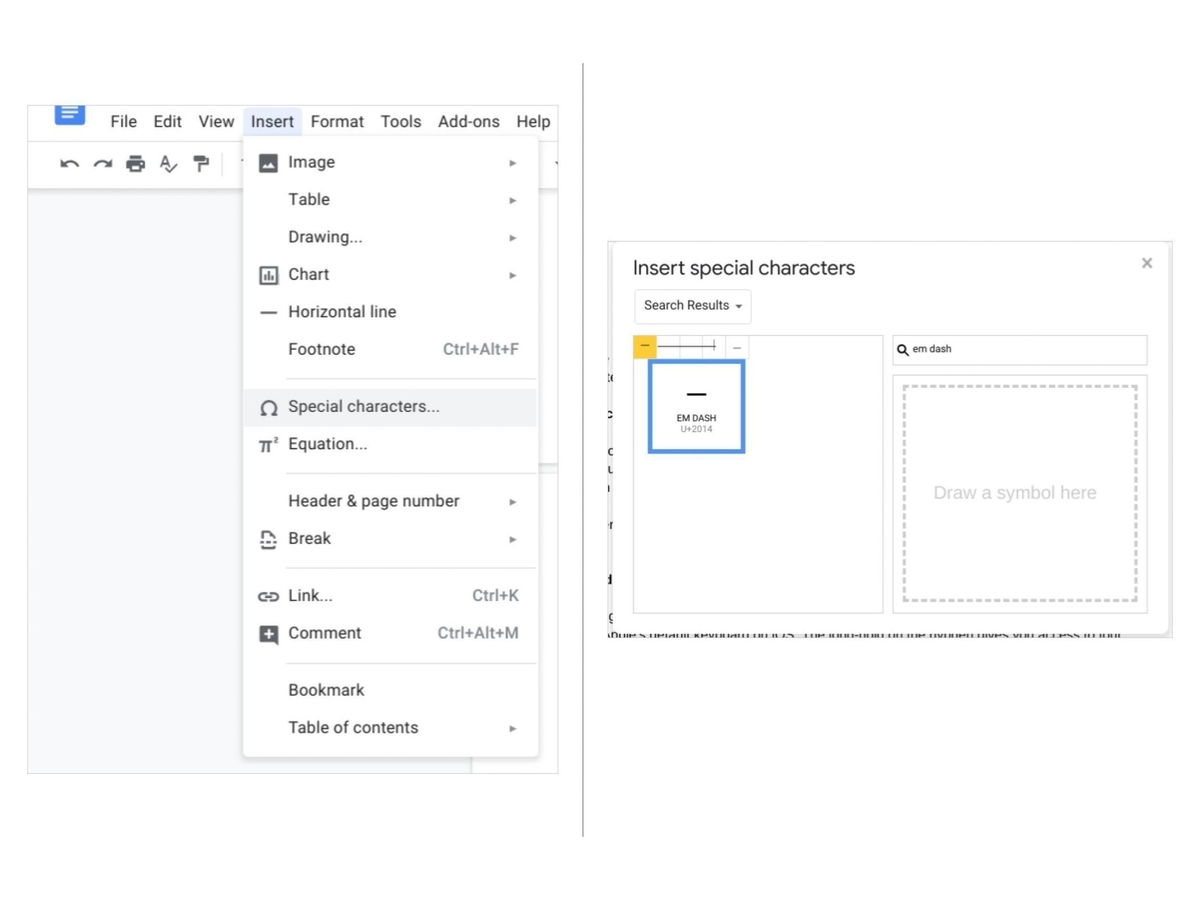Select the Paint format tool
The image size is (1200, 900).
200,164
